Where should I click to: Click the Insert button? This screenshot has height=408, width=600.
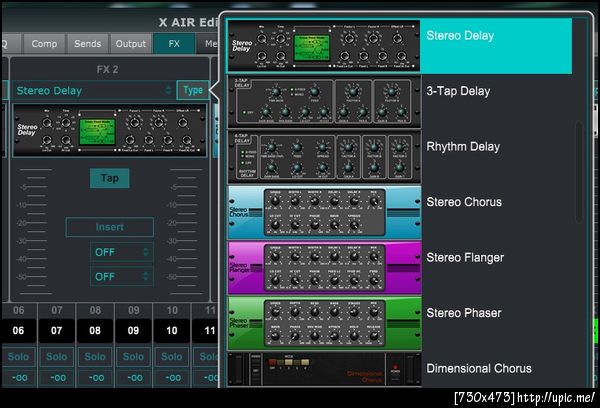[x=109, y=227]
